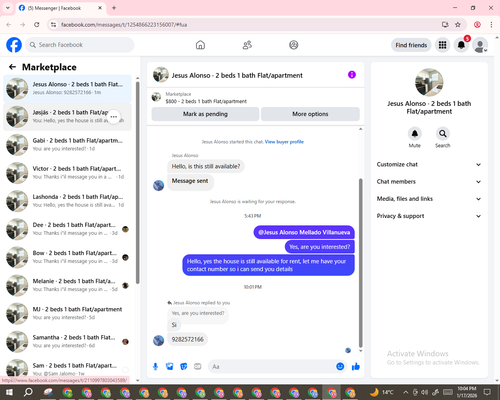Open the notifications bell
This screenshot has height=400, width=500.
[x=461, y=45]
